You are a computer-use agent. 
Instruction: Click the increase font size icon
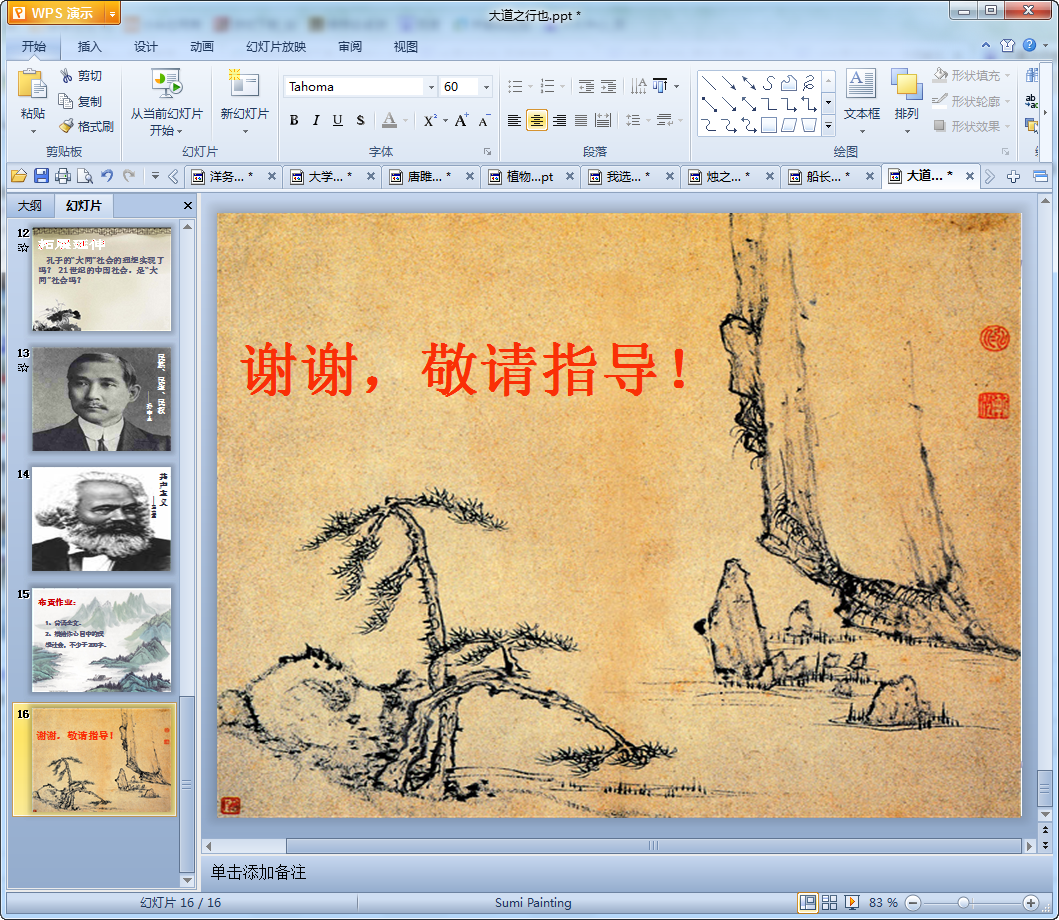point(461,120)
